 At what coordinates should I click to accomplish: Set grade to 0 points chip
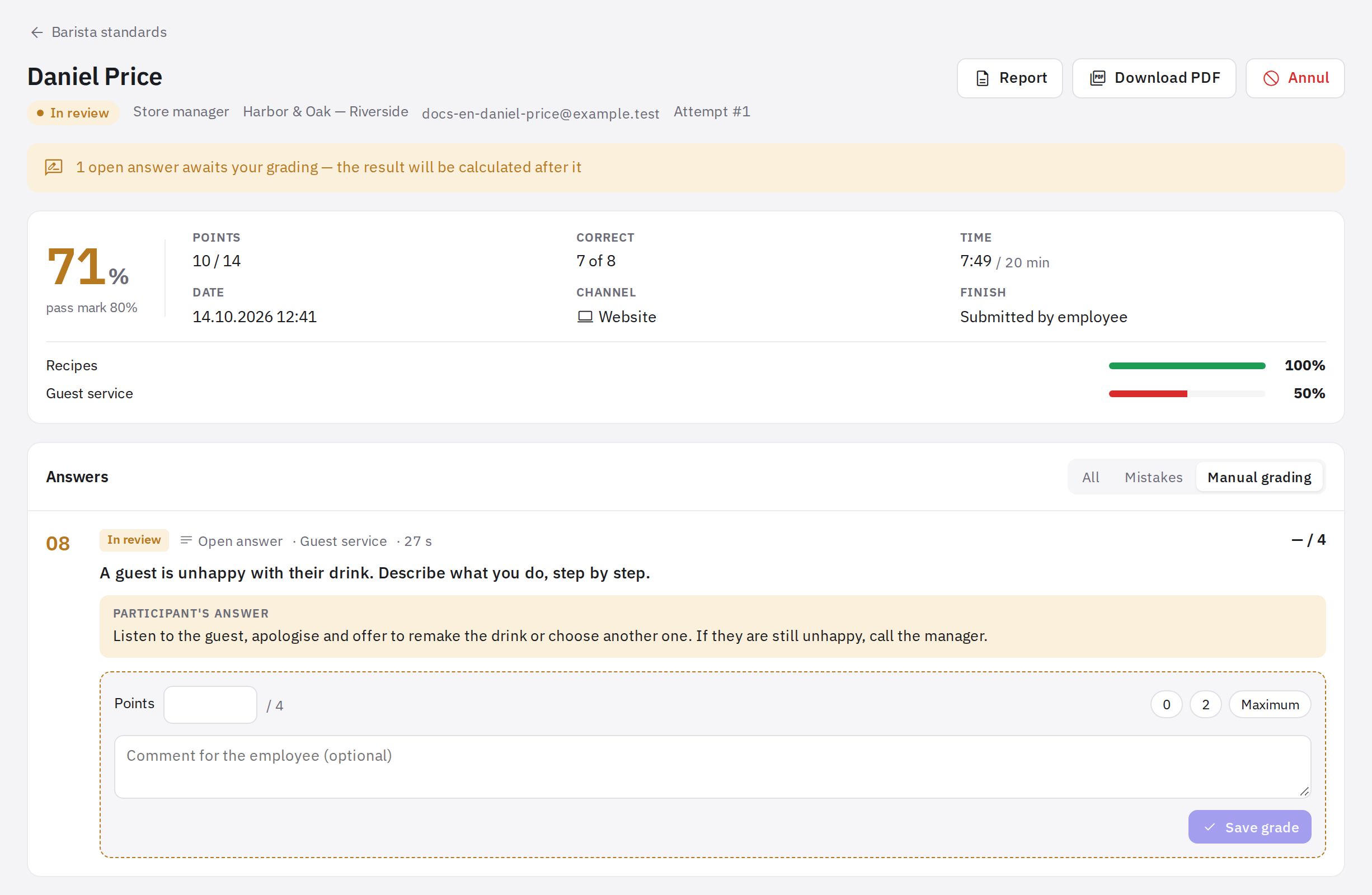(x=1166, y=704)
